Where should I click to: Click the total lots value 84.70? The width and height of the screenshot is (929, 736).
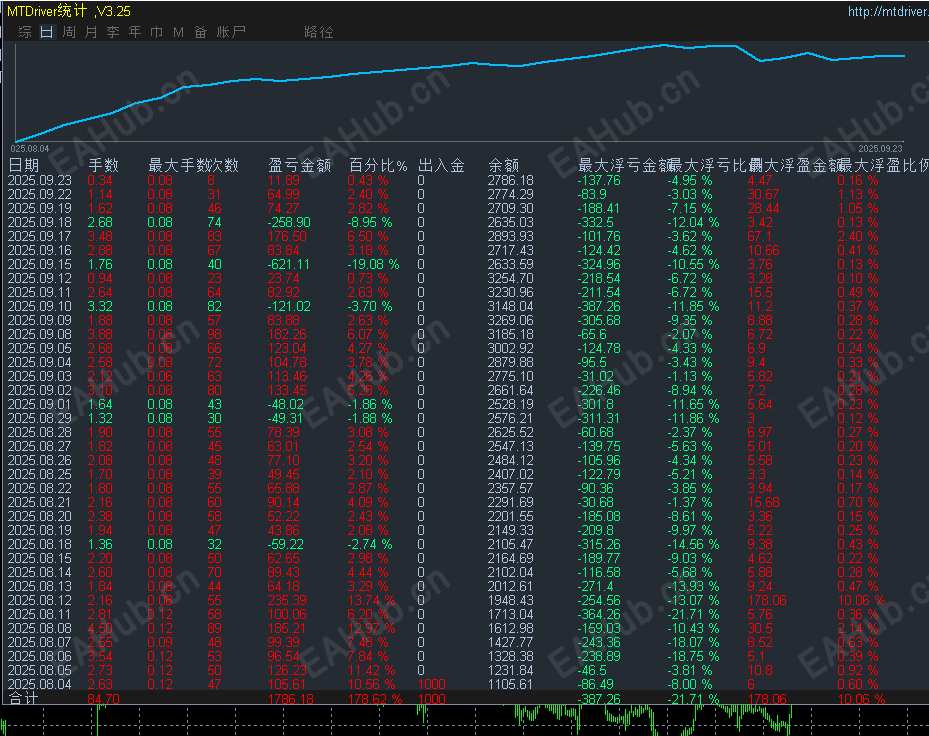point(104,699)
